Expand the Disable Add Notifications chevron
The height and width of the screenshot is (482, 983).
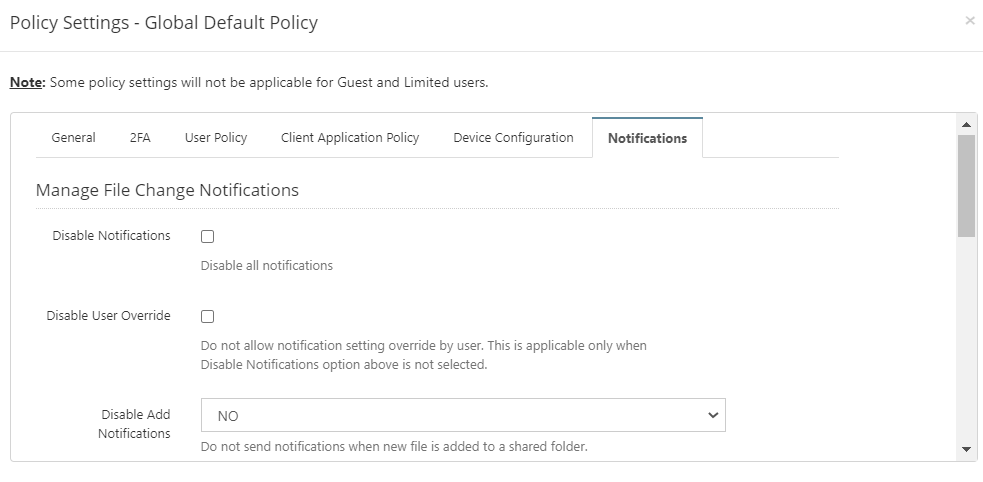pos(713,415)
